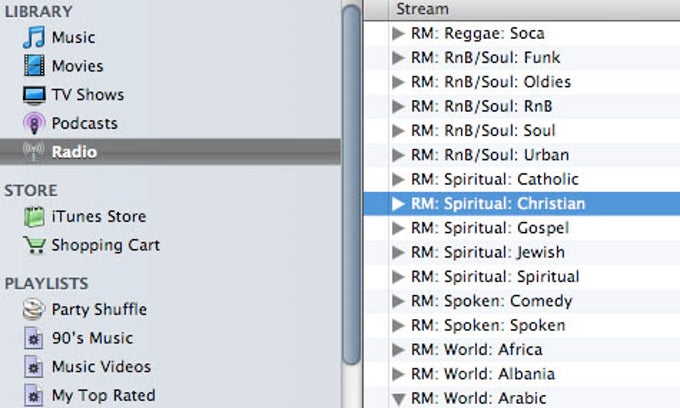Select the row text RM: World: Africa

point(477,349)
